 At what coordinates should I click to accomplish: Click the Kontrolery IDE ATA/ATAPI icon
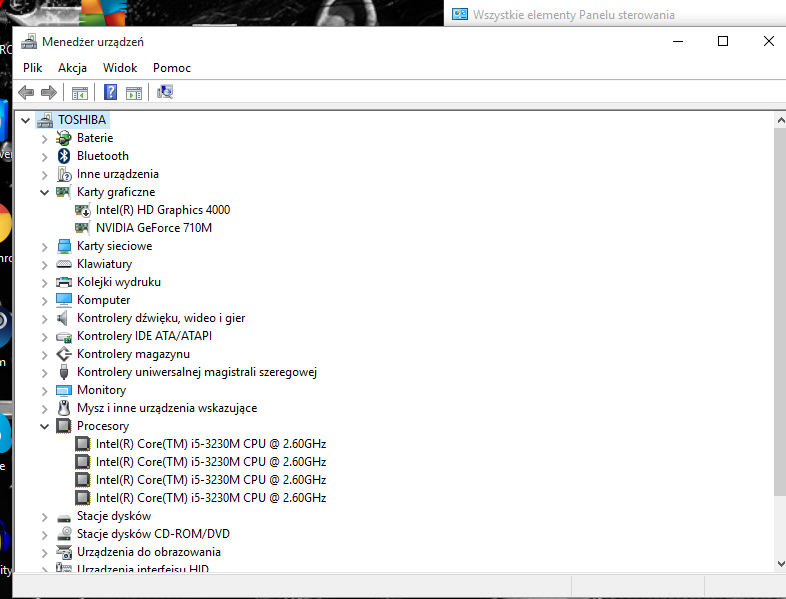64,337
